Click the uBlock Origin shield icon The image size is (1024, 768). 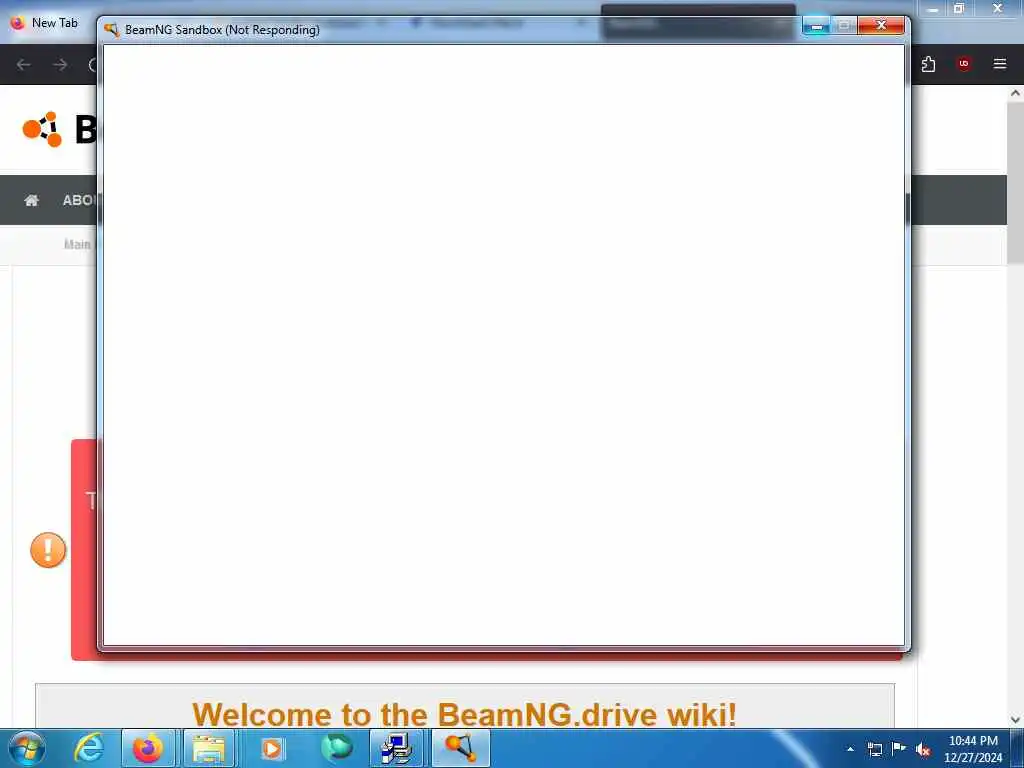963,64
